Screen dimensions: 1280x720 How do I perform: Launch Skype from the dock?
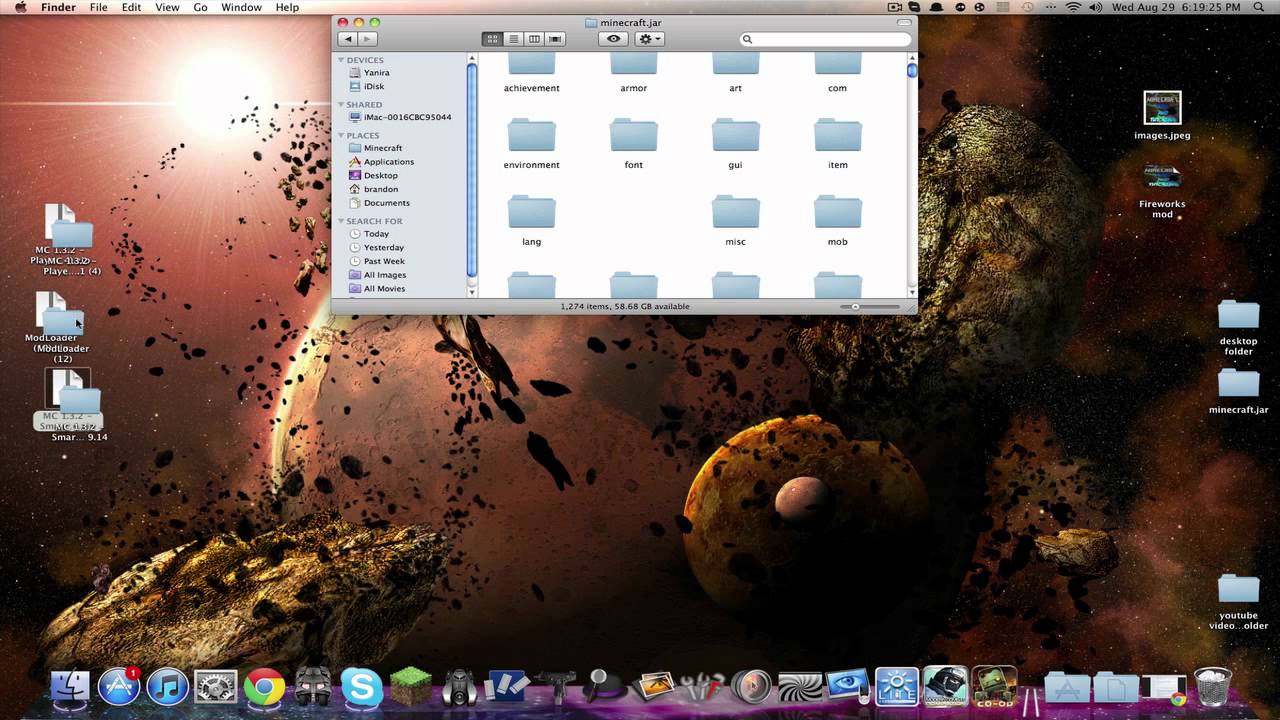361,686
